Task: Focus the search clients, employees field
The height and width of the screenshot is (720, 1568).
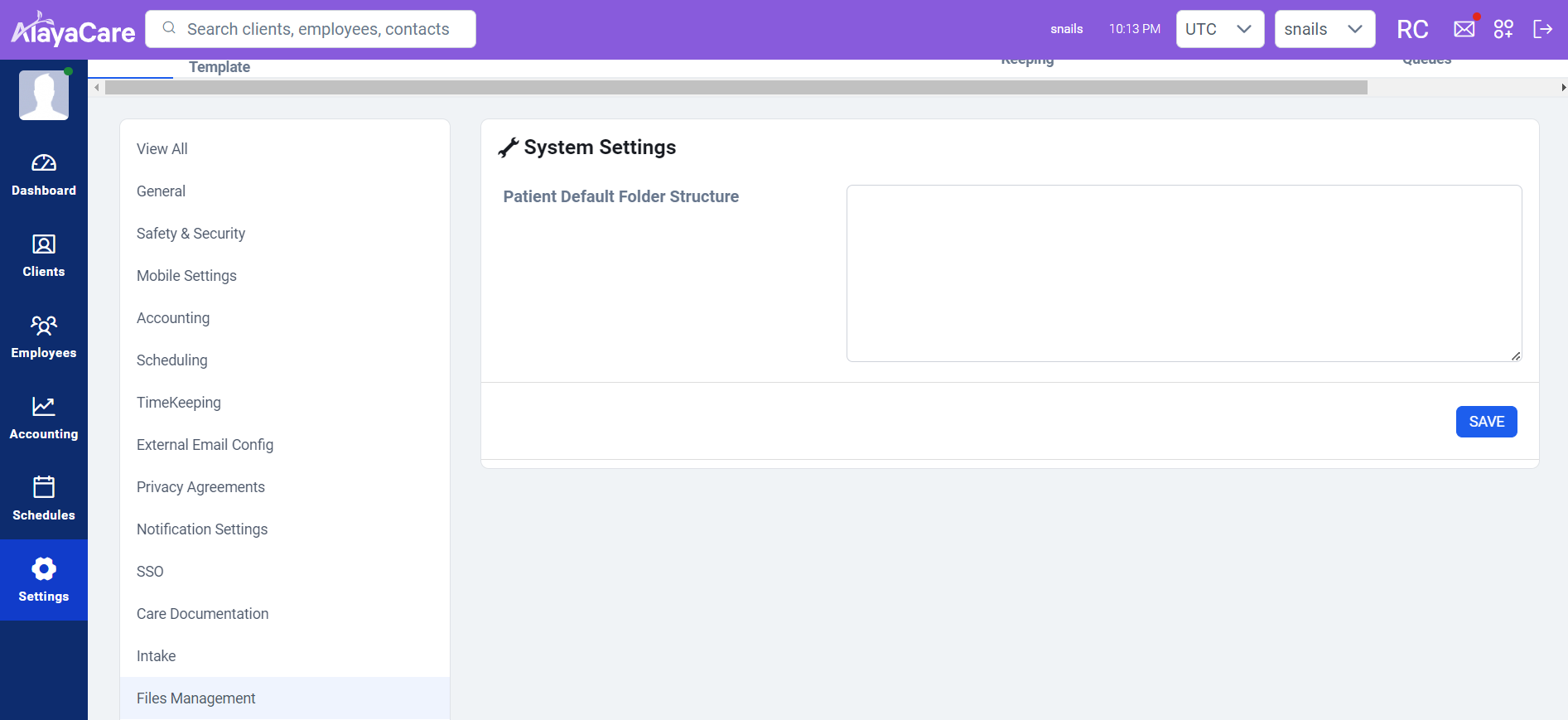Action: 318,29
